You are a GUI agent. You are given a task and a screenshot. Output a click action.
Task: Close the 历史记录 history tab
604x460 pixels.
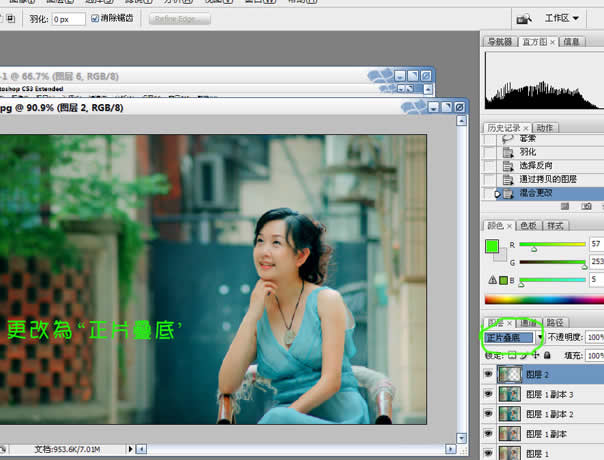click(x=525, y=128)
